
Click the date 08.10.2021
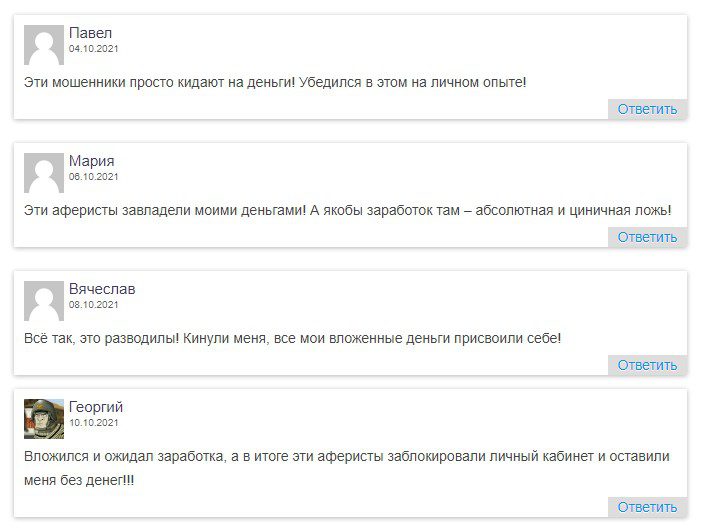pos(94,305)
